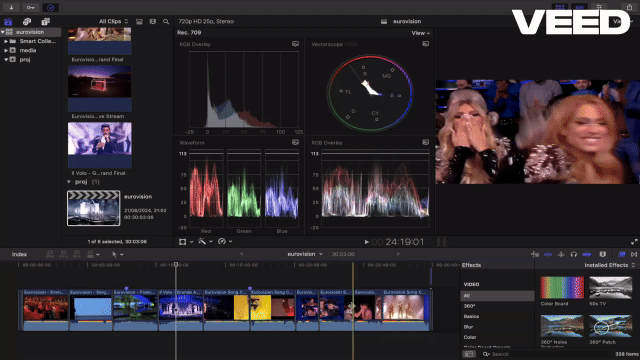The width and height of the screenshot is (640, 360).
Task: Collapse the proj event in sidebar
Action: click(6, 60)
